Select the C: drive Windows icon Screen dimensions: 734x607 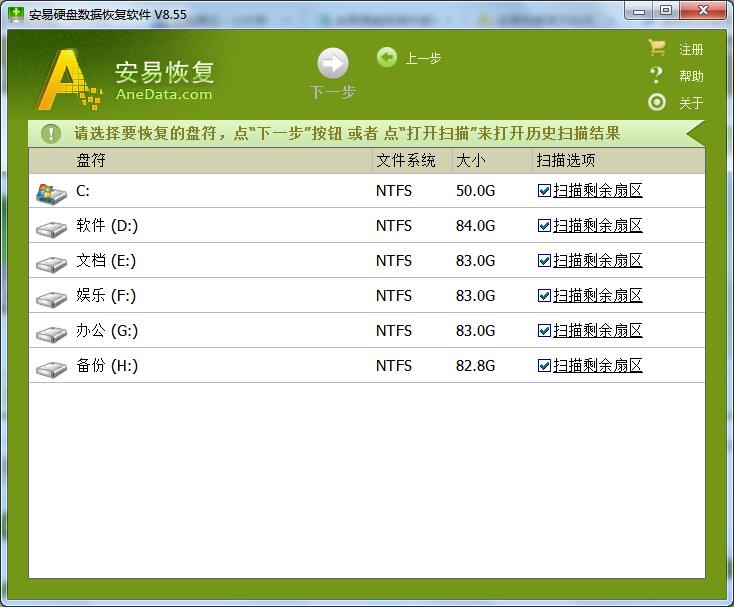[51, 192]
